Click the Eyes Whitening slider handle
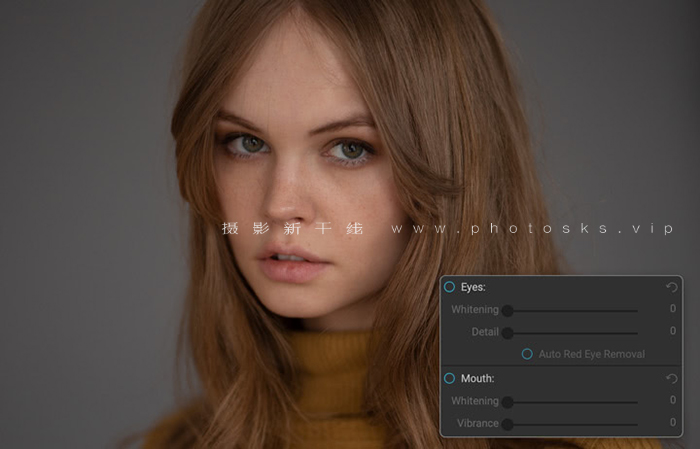700x449 pixels. pyautogui.click(x=508, y=311)
